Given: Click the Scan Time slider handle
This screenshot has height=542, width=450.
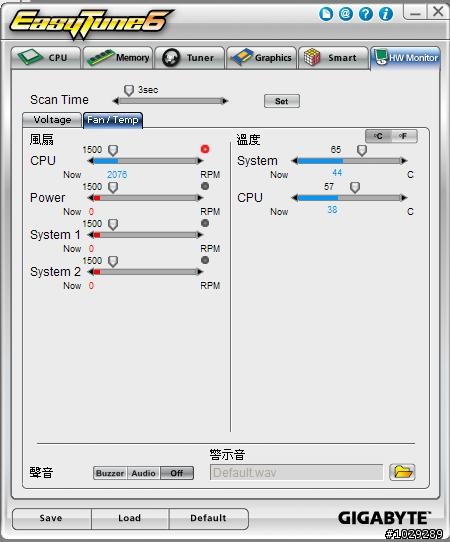Looking at the screenshot, I should click(x=129, y=90).
